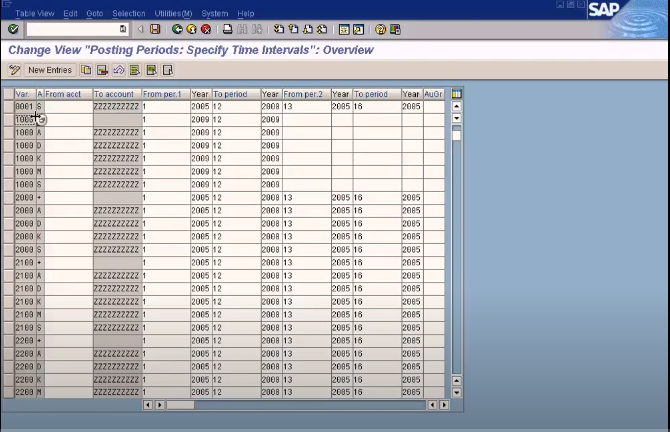Click horizontal scroll-left arrow at bar start

pos(148,405)
